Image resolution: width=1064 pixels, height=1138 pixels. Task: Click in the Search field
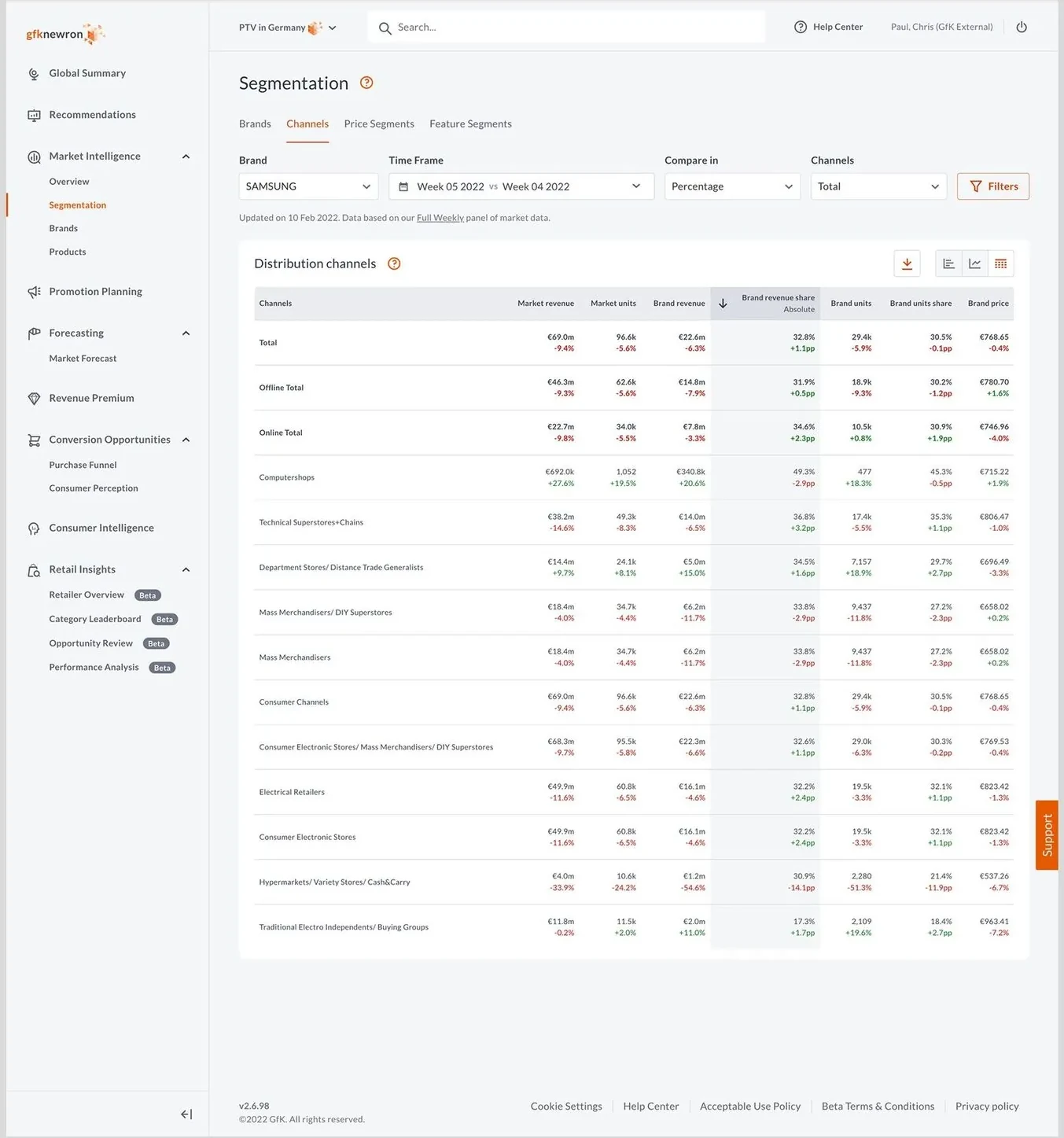point(566,28)
